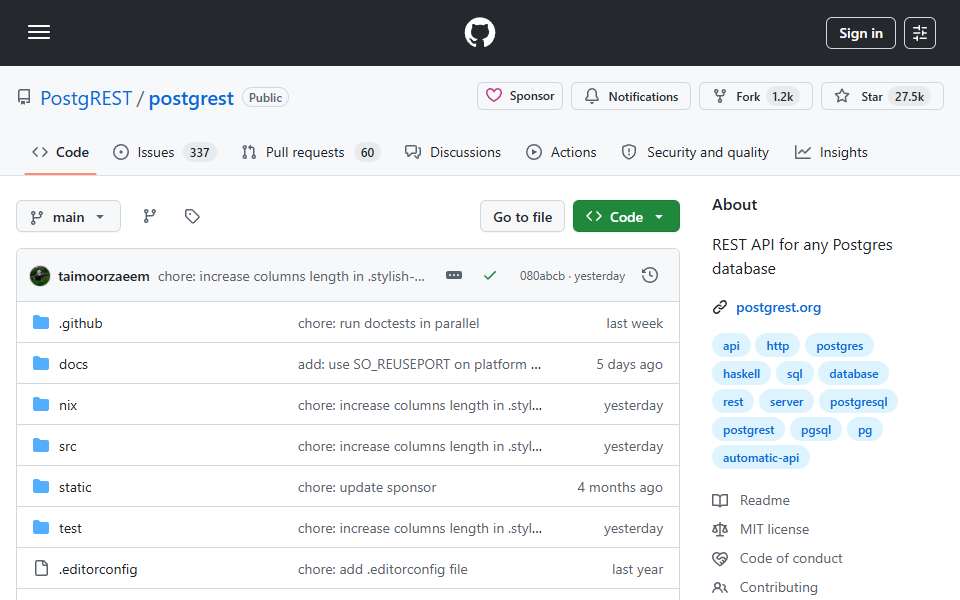Screen dimensions: 960x600
Task: Open latest commit message about stylish columns
Action: 291,276
